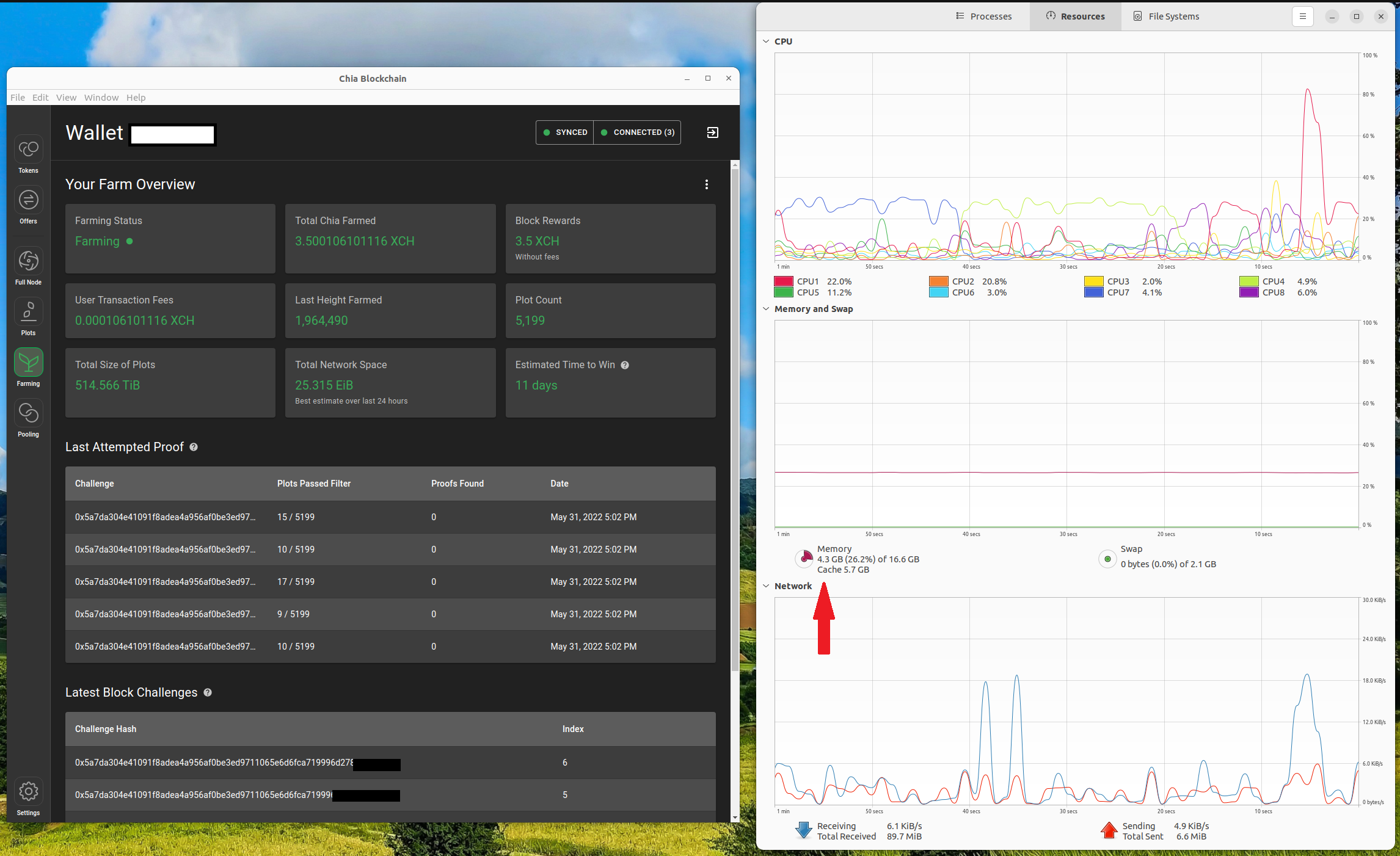Click the CONNECTED (3) status button
The height and width of the screenshot is (856, 1400).
[x=637, y=132]
